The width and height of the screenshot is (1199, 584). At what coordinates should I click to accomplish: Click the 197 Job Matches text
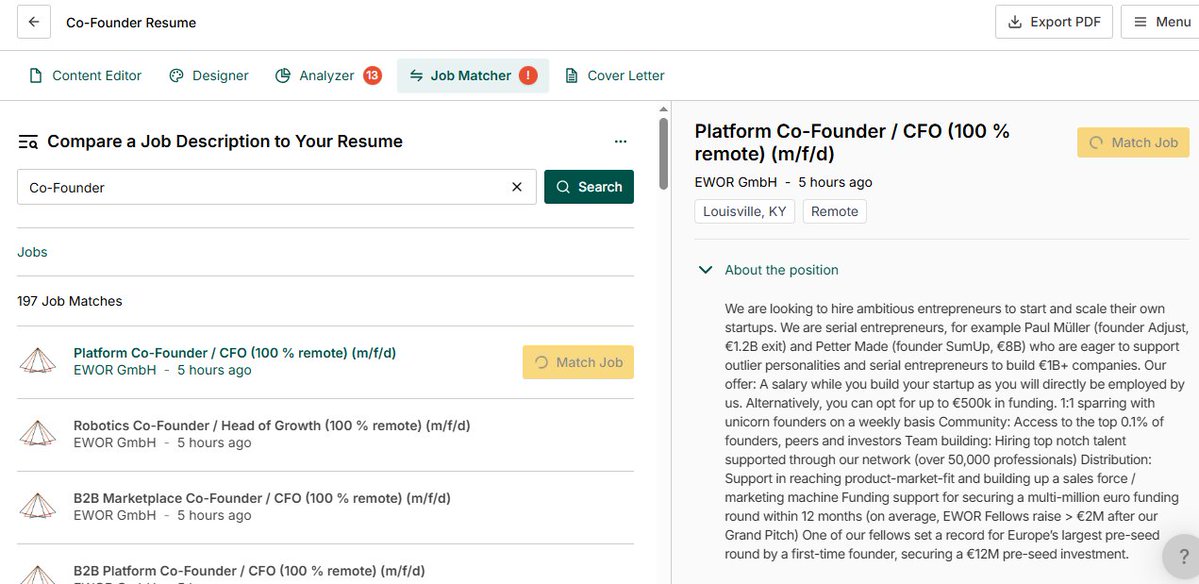click(70, 301)
